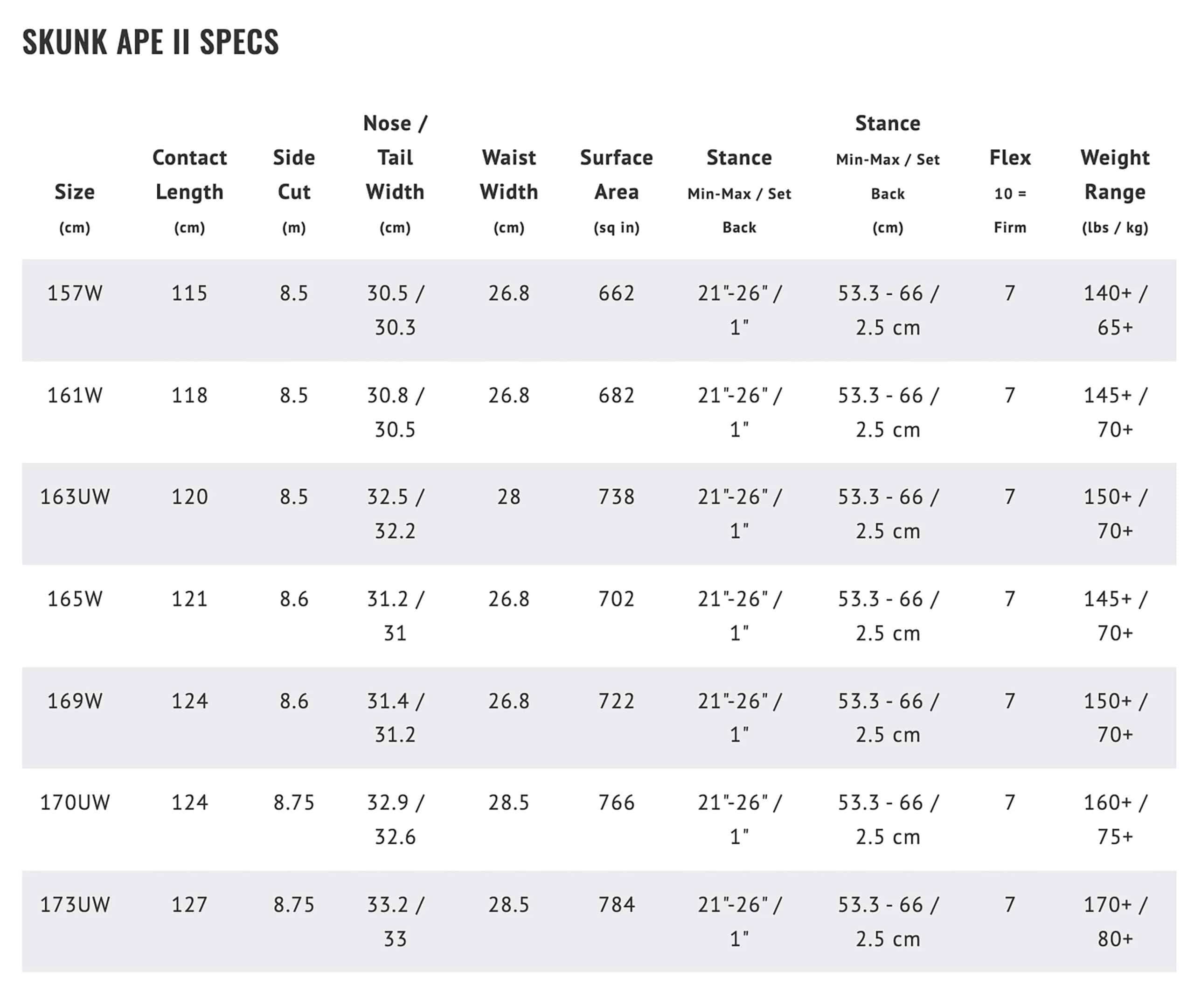Select the 784 surface area cell
Screen dimensions: 1194x1008
[616, 904]
